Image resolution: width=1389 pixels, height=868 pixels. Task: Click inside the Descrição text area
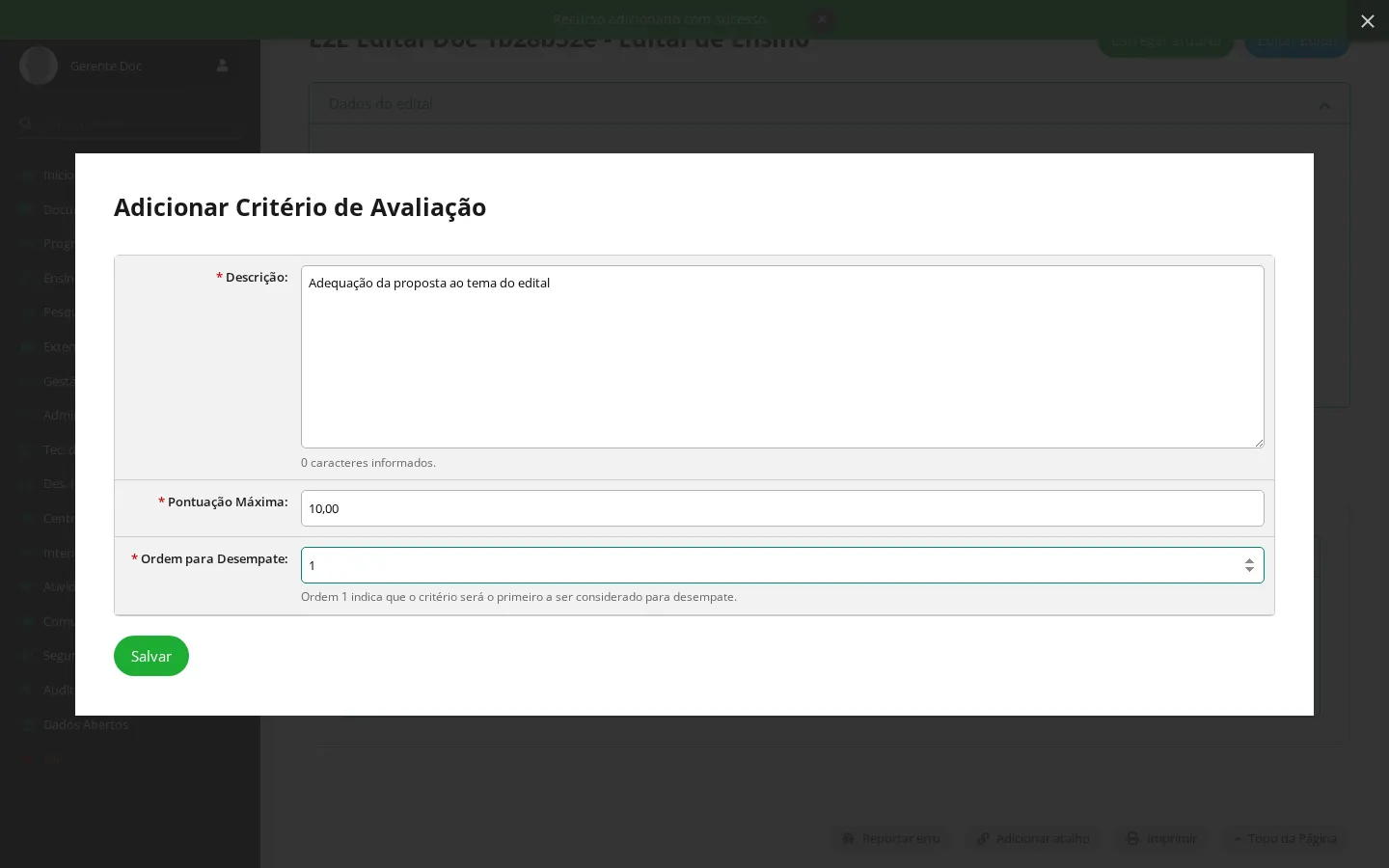click(x=782, y=357)
